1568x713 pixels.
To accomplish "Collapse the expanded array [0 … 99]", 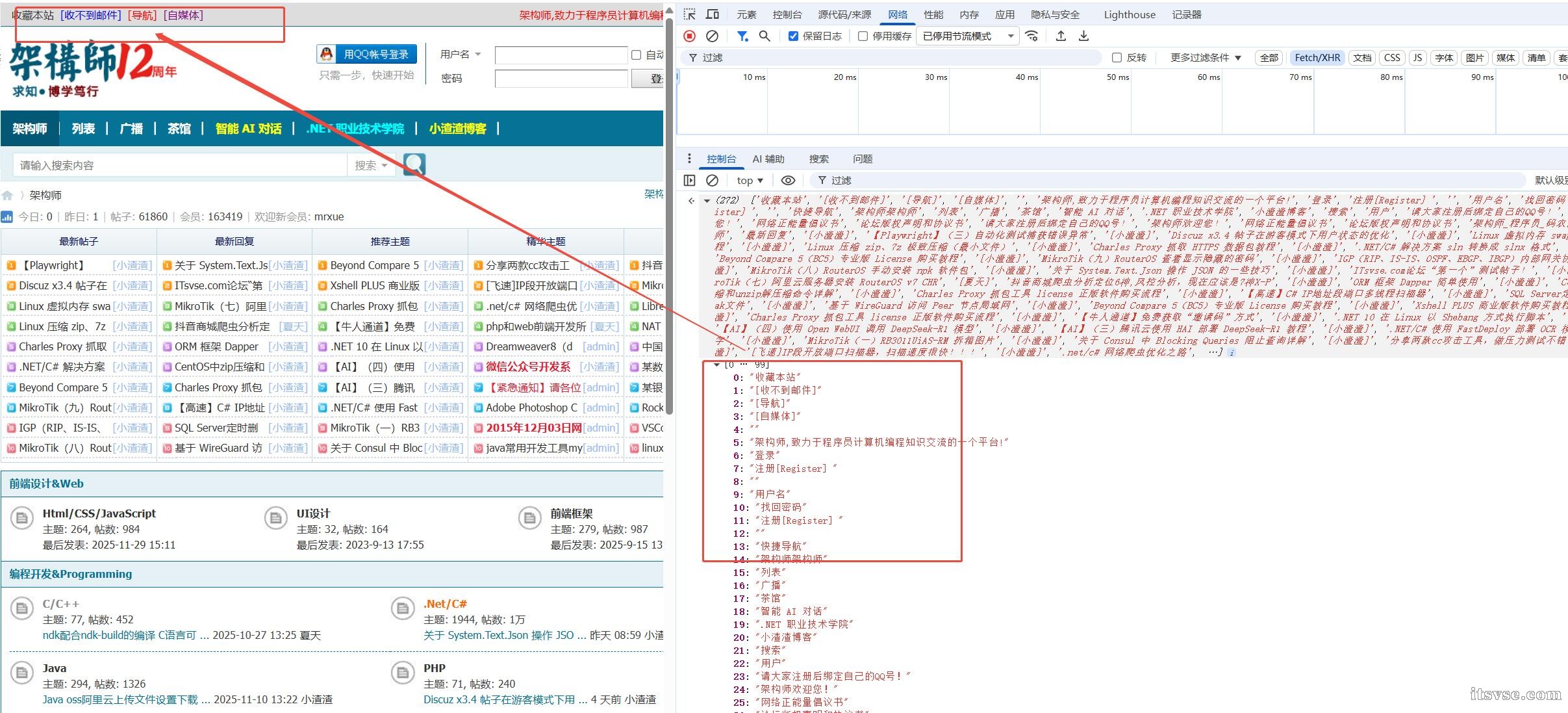I will pyautogui.click(x=716, y=365).
